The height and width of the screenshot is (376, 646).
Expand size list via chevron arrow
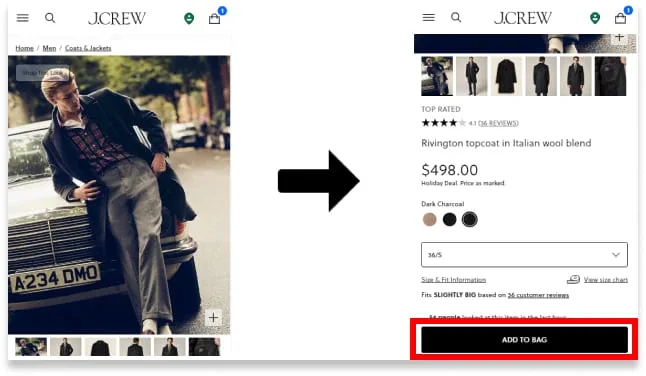pyautogui.click(x=616, y=255)
